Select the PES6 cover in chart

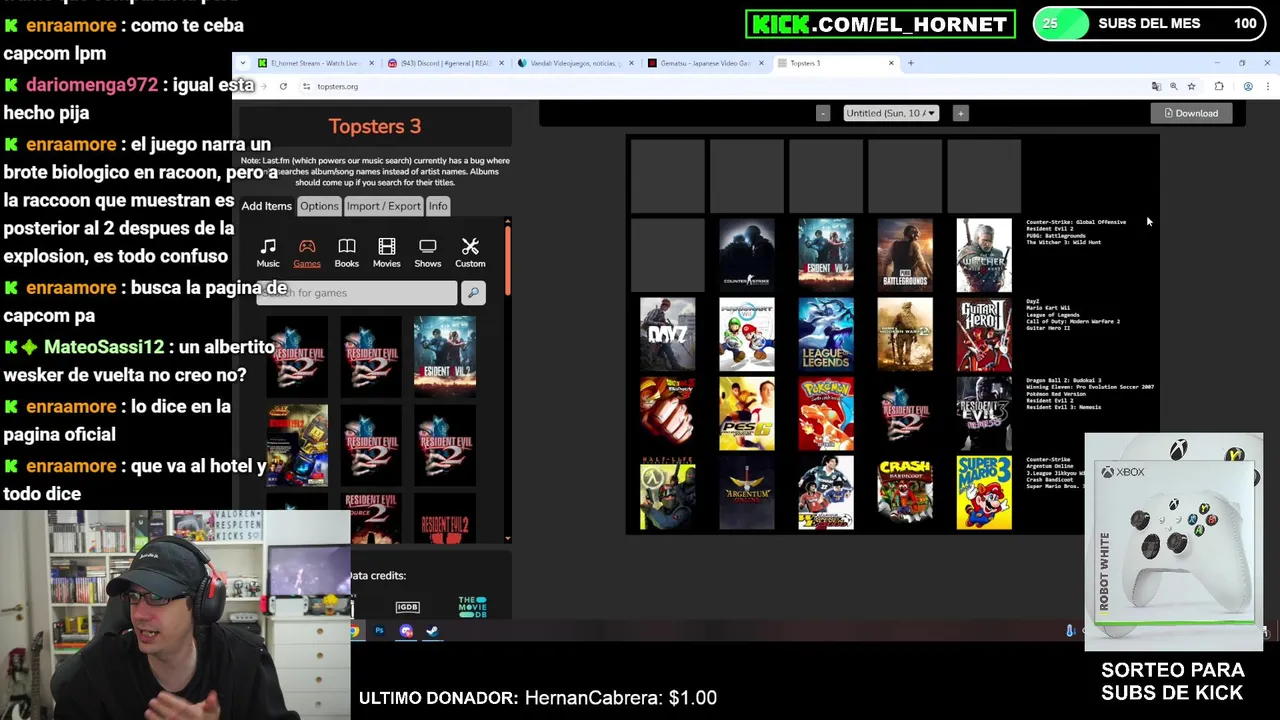click(747, 413)
